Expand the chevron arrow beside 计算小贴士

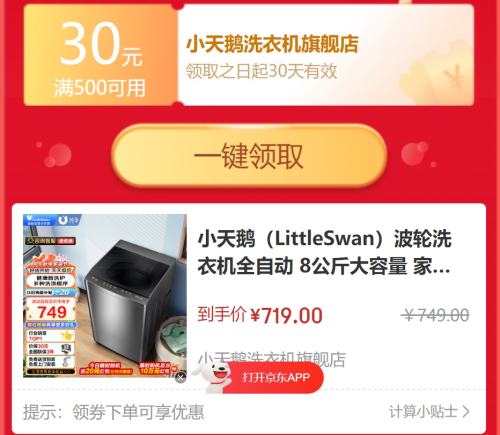(466, 412)
